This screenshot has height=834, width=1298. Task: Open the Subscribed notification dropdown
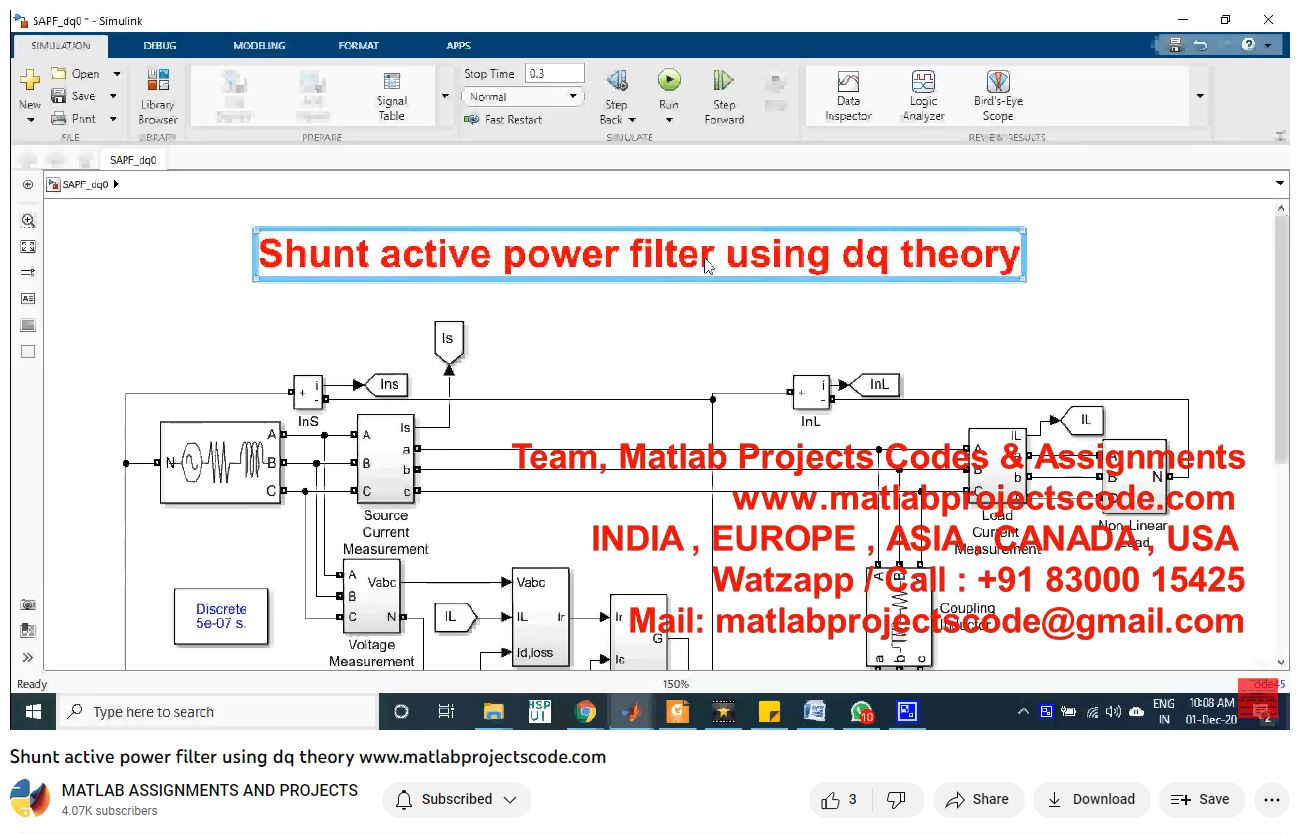(457, 800)
